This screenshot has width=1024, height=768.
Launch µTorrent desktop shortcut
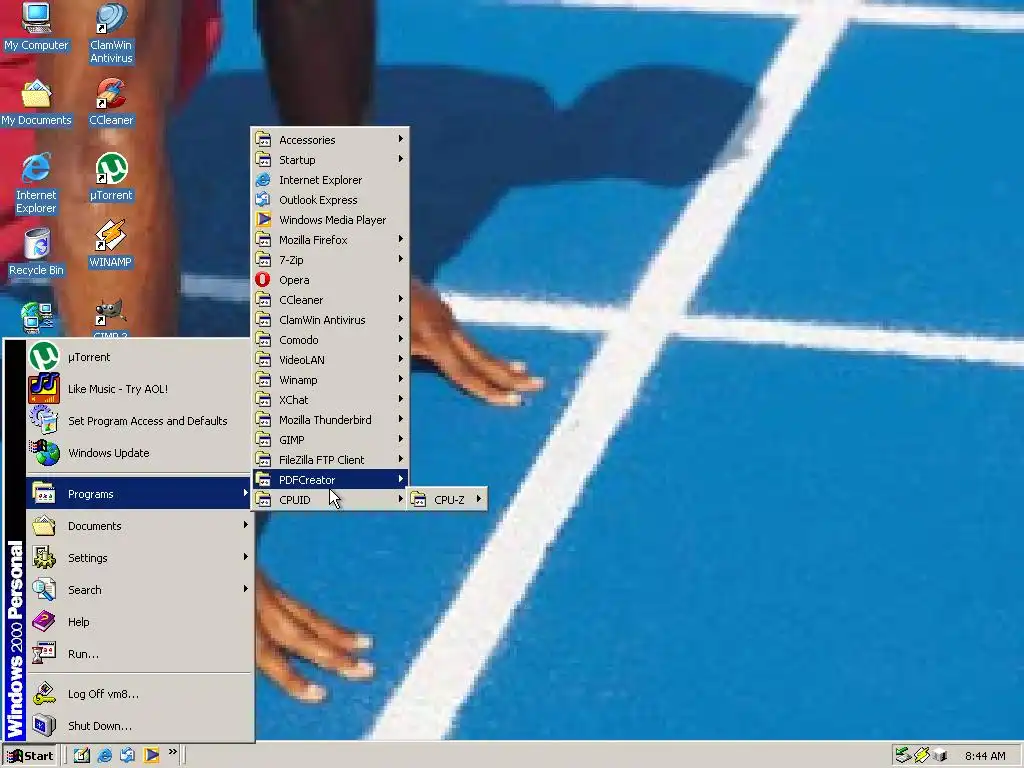point(111,177)
